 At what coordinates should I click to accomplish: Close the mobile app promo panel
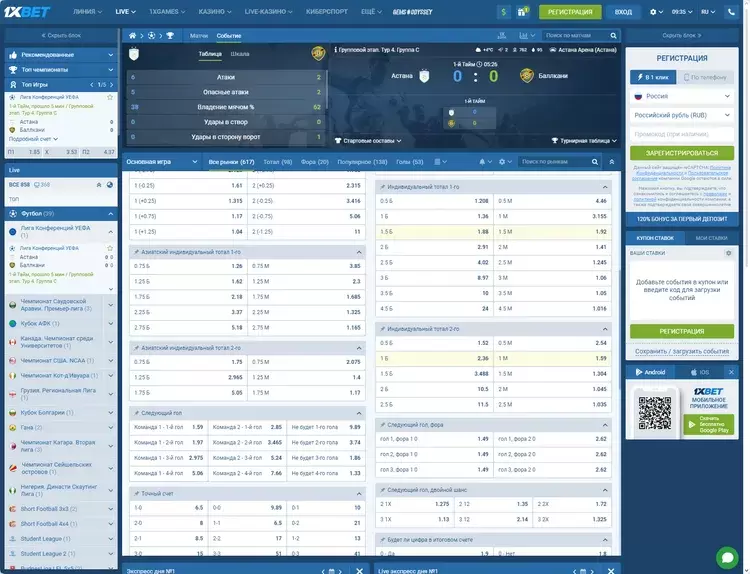click(731, 372)
